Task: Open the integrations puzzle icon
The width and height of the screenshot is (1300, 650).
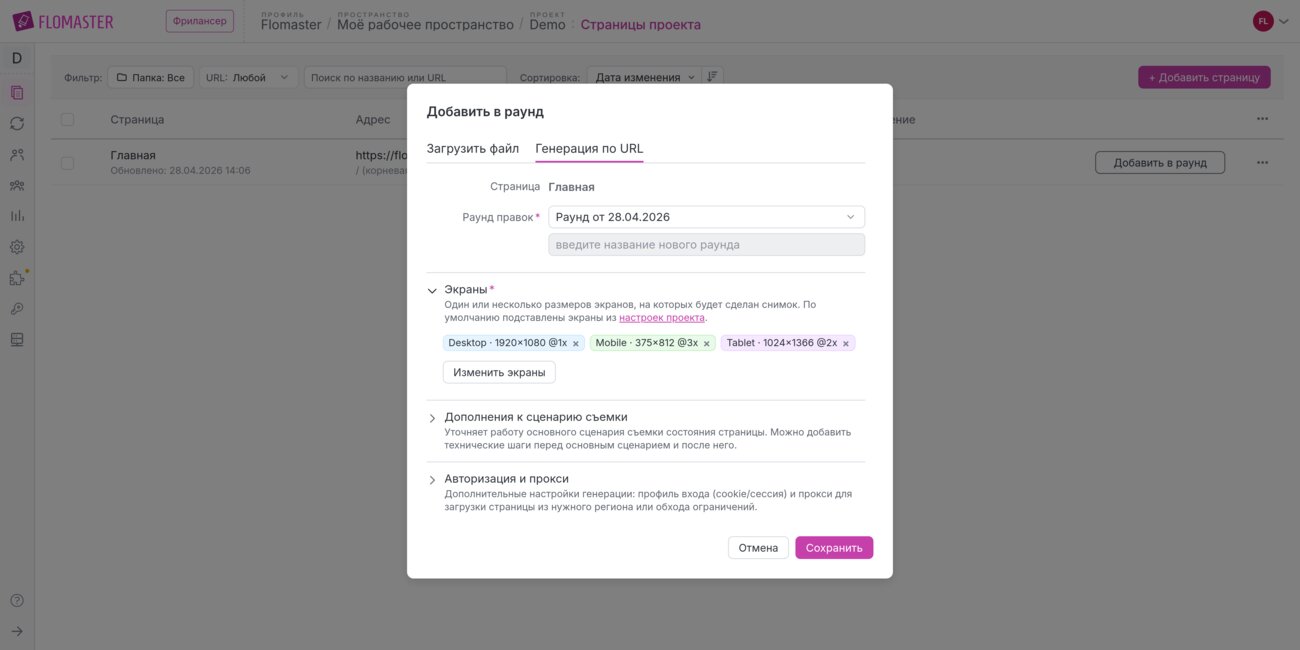Action: pos(17,278)
